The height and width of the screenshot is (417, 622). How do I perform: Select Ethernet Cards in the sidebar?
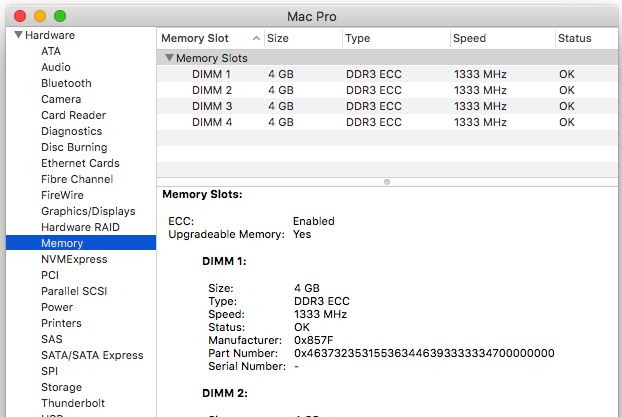pyautogui.click(x=80, y=163)
